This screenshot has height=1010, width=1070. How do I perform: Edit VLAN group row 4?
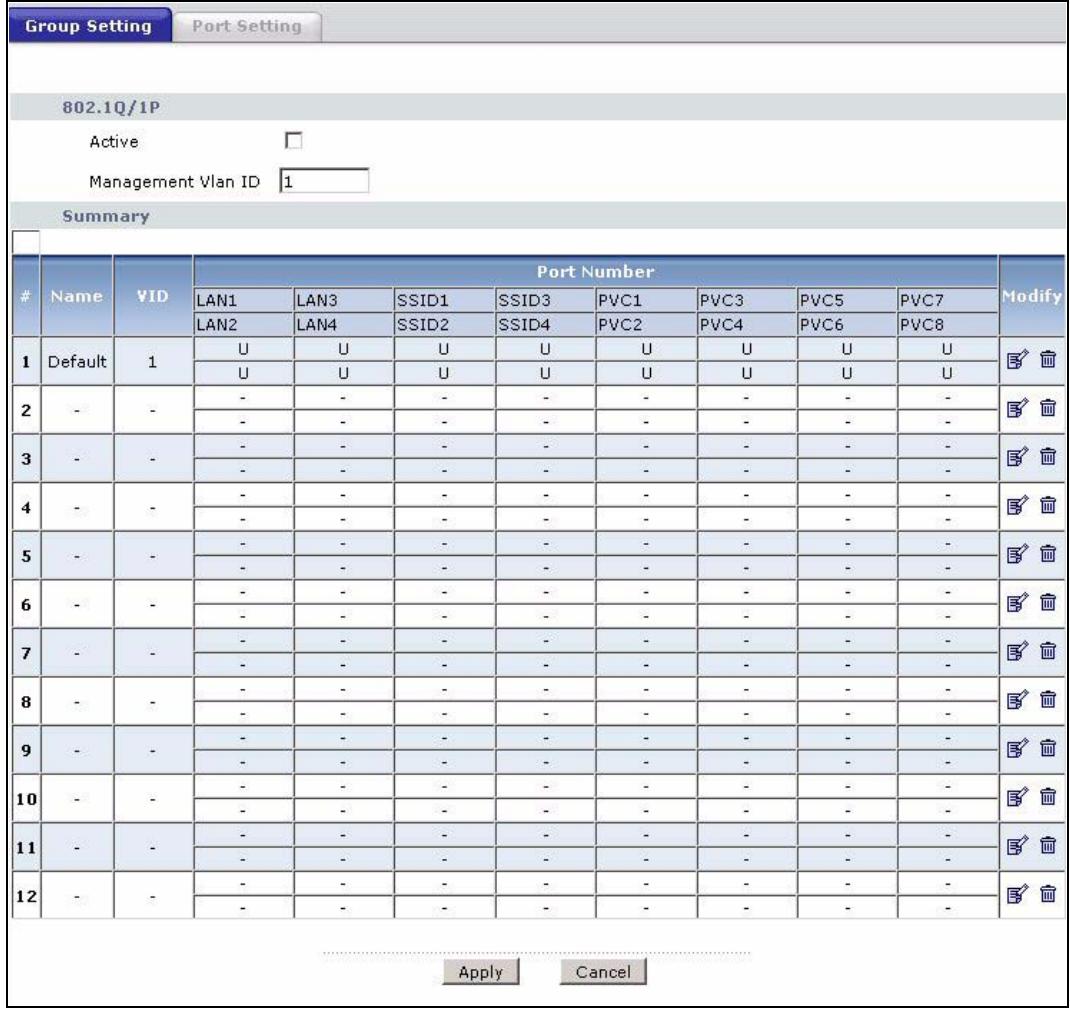click(1017, 505)
